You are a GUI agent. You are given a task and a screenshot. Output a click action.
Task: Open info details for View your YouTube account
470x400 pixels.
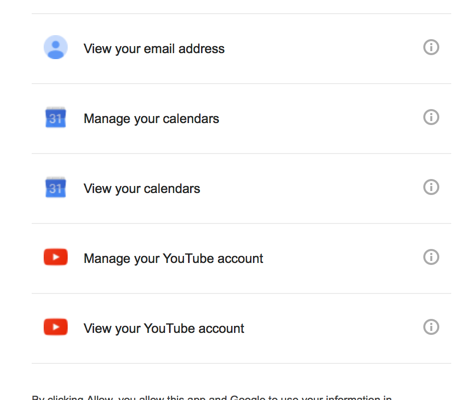pyautogui.click(x=431, y=327)
